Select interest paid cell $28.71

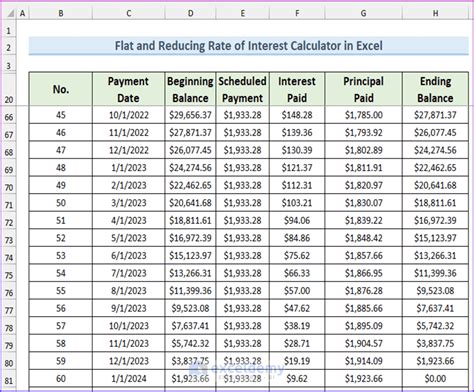pos(297,343)
